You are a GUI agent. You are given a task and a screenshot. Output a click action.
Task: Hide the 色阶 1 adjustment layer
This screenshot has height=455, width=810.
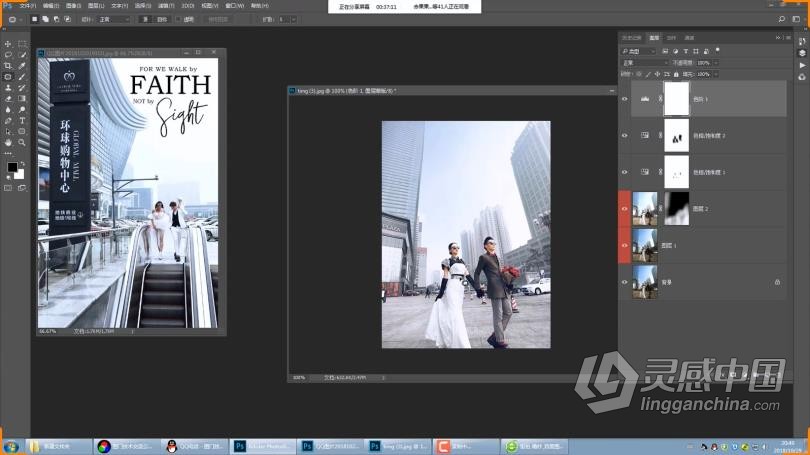point(625,99)
